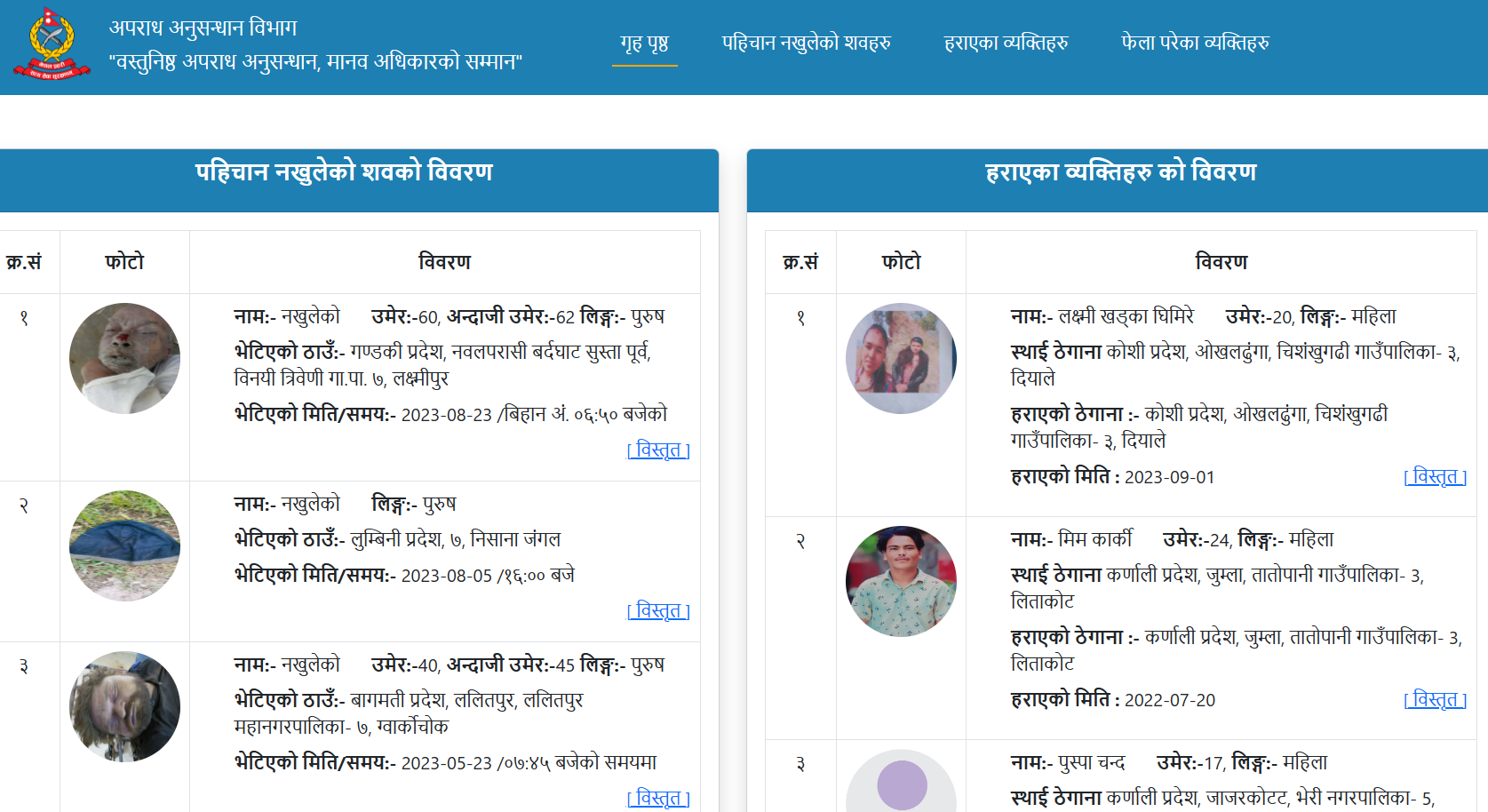Click पहिचान नखुलेको शवको विवरण panel heading
The image size is (1488, 812).
click(344, 171)
